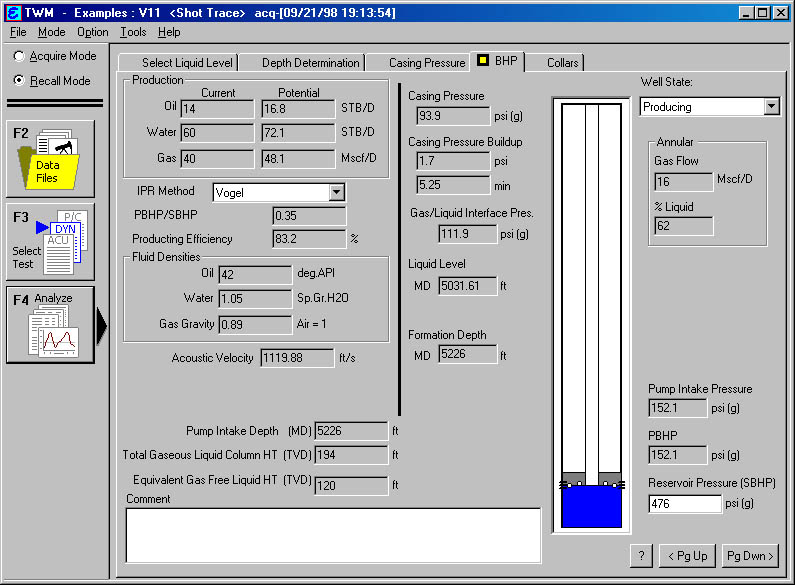Click the Pg Up button
Image resolution: width=795 pixels, height=585 pixels.
[x=688, y=556]
